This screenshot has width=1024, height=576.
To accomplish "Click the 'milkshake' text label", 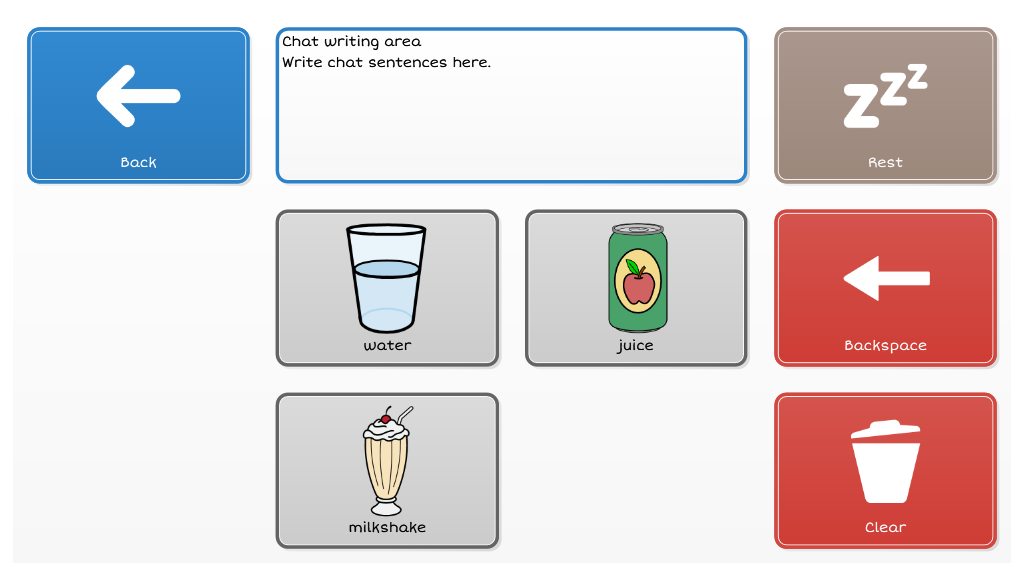I will (387, 527).
